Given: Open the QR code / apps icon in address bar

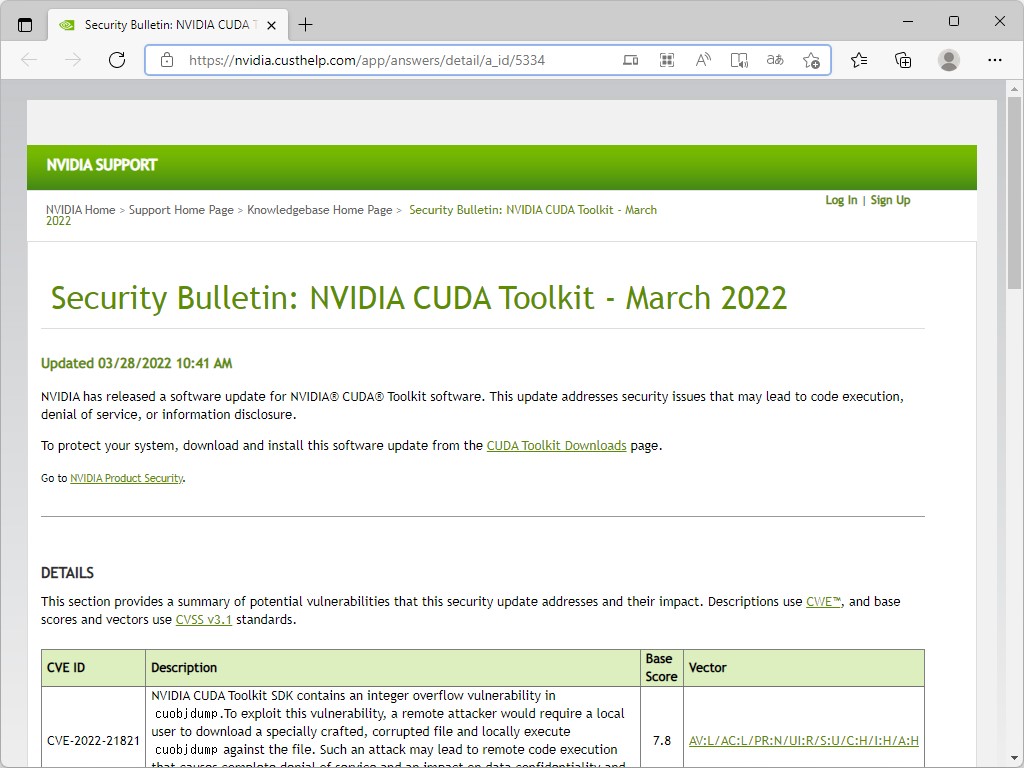Looking at the screenshot, I should [x=667, y=60].
